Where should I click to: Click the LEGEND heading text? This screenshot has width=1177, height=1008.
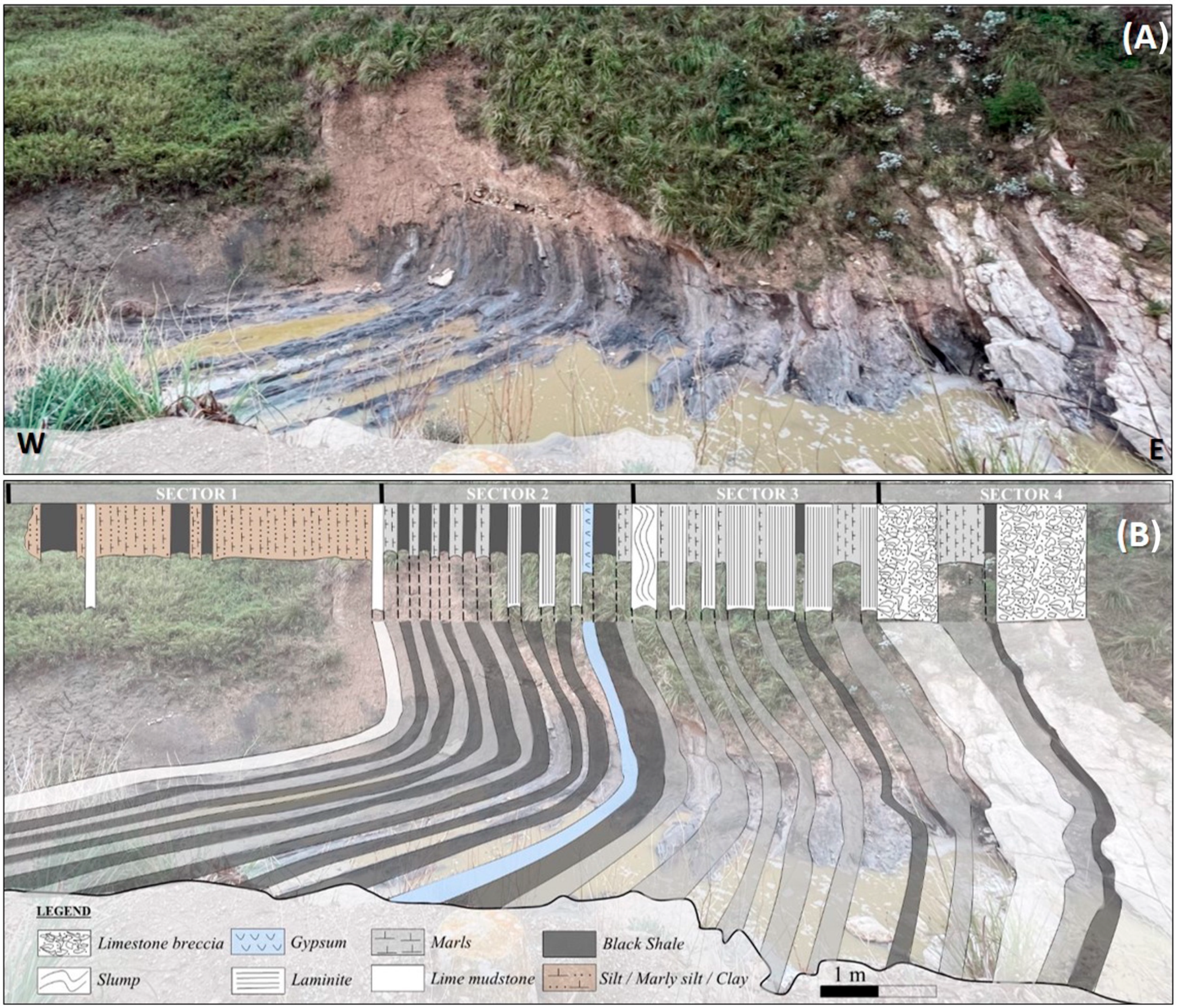click(x=63, y=911)
